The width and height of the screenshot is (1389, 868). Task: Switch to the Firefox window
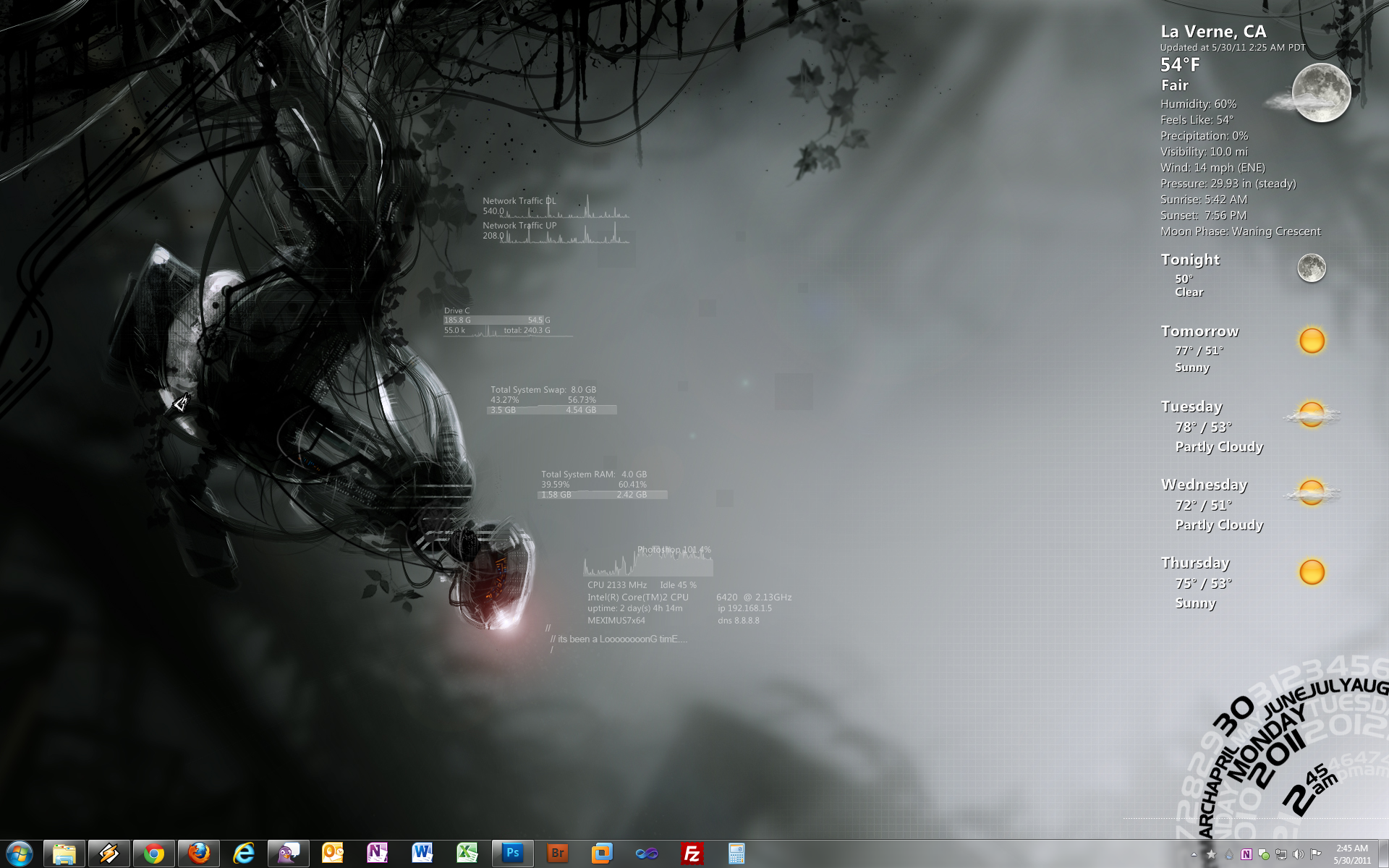(199, 854)
